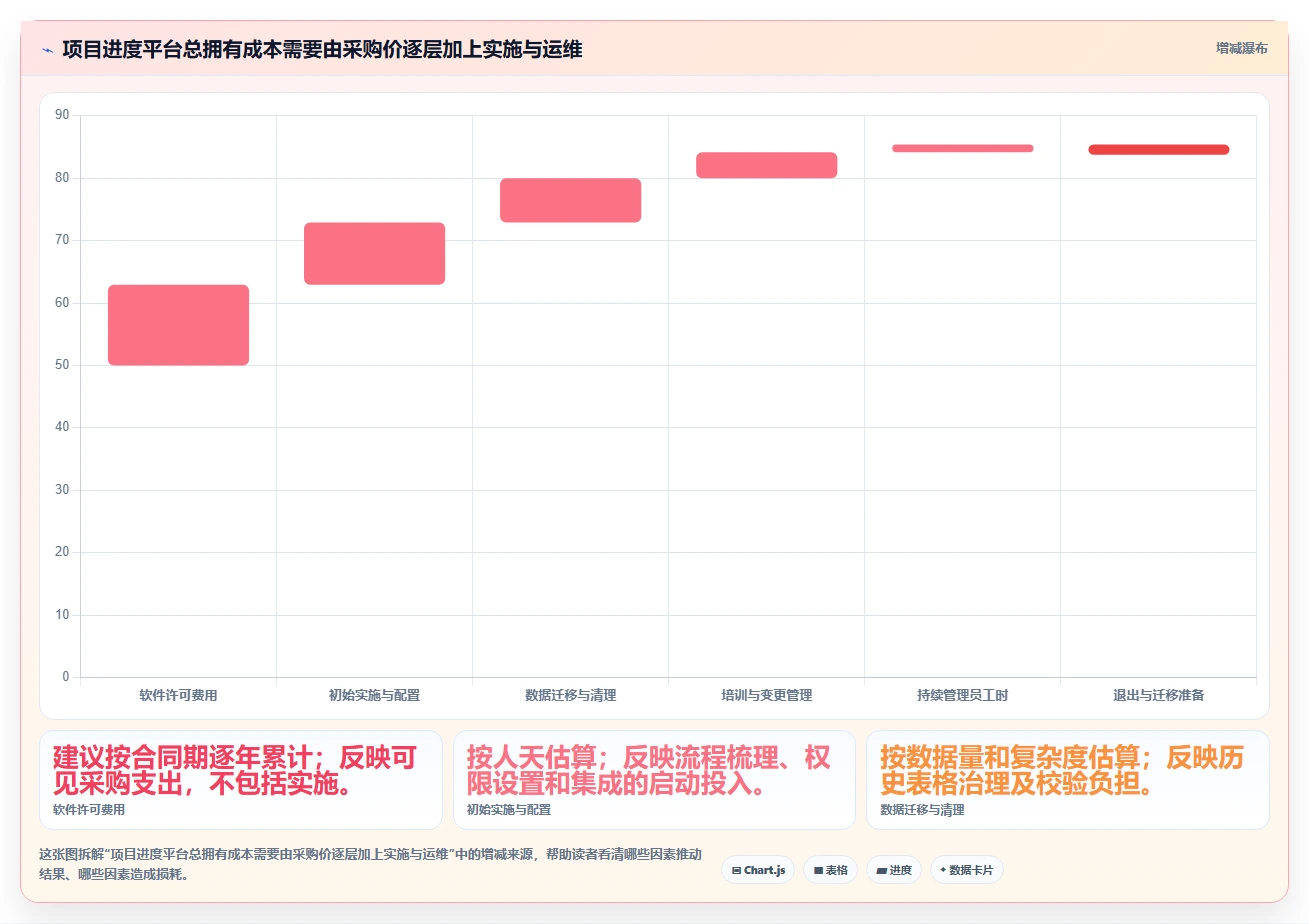Click the 退出与迁移准备 x-axis label
Image resolution: width=1309 pixels, height=924 pixels.
tap(1158, 695)
